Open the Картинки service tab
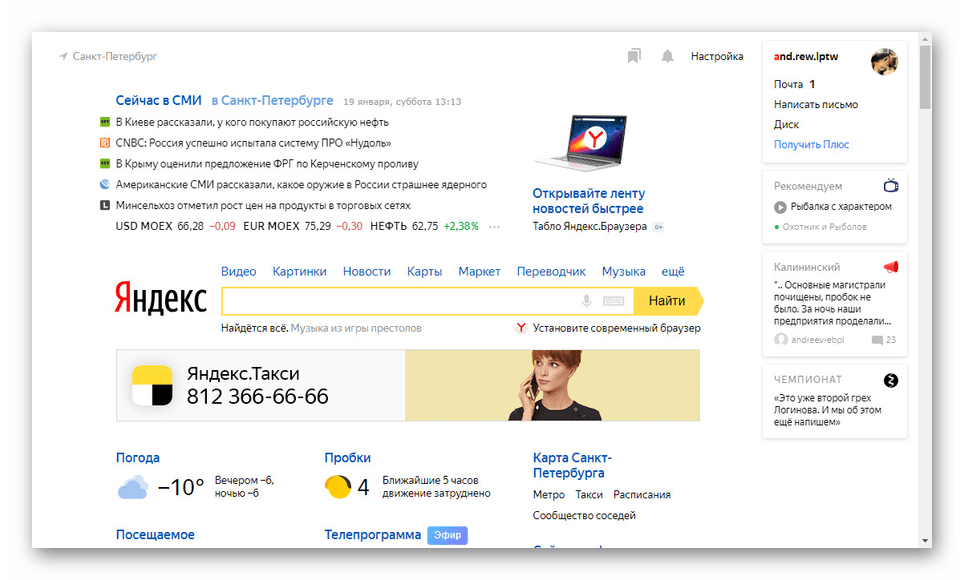This screenshot has width=964, height=580. point(299,271)
